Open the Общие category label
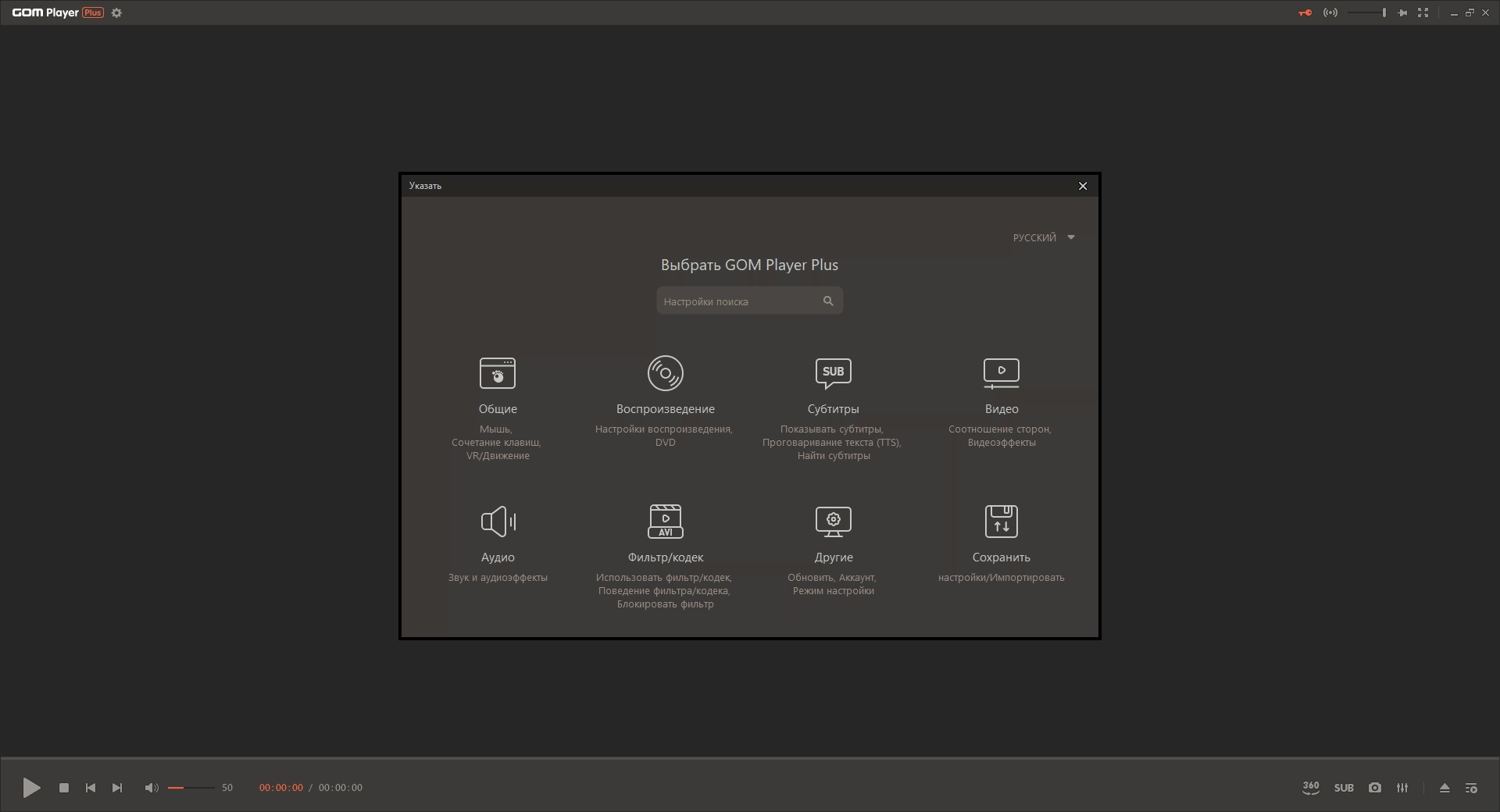Screen dimensions: 1500x812 [498, 409]
